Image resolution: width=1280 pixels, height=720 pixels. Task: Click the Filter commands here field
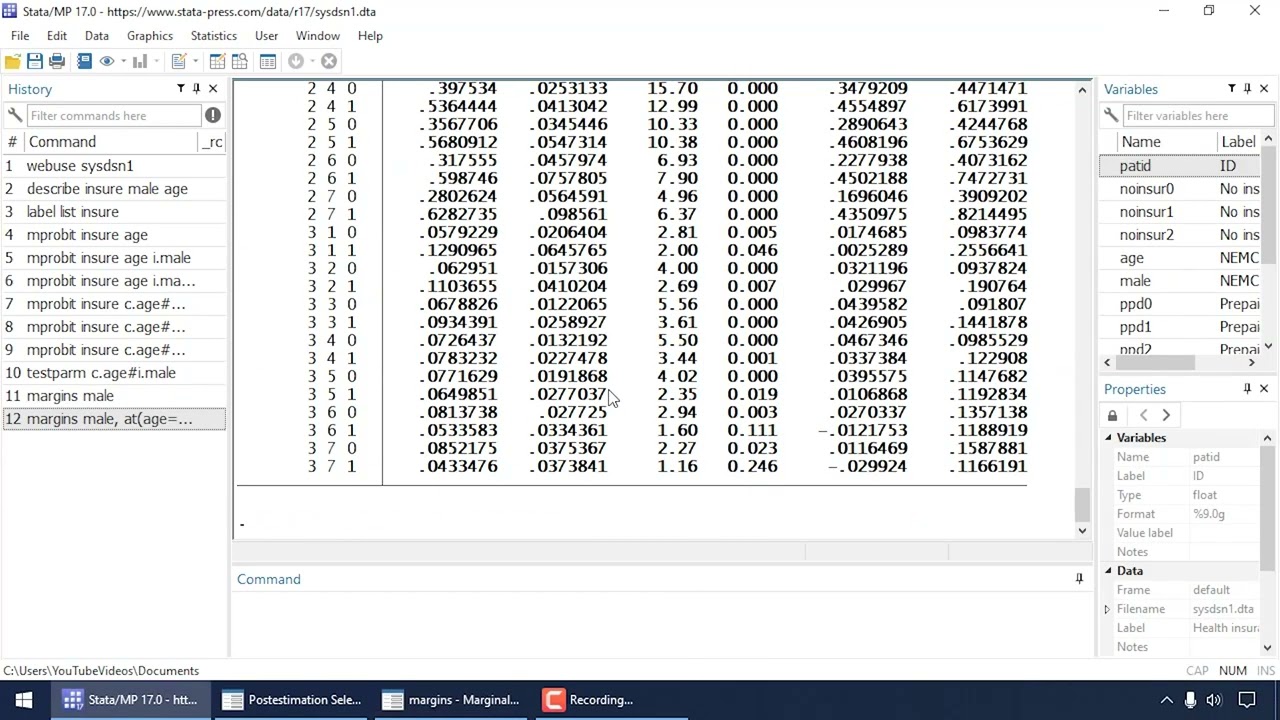tap(114, 115)
